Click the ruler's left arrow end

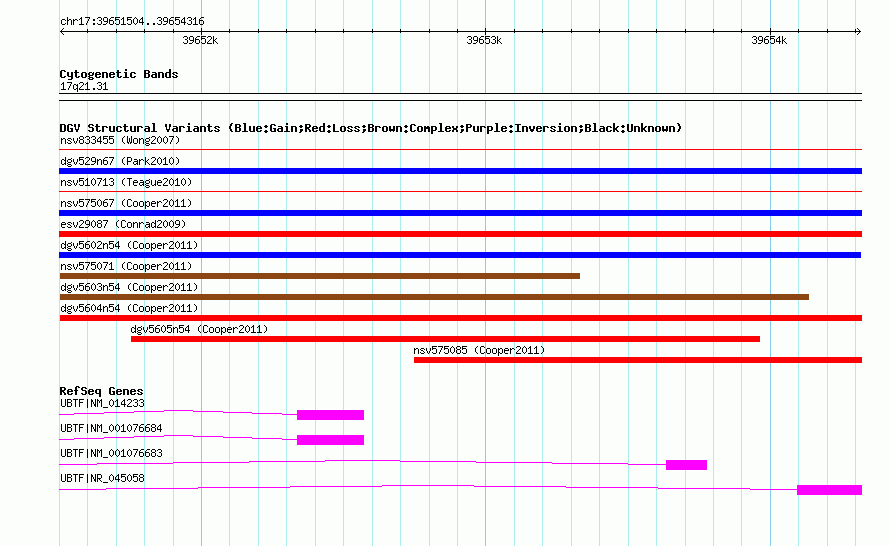(x=62, y=32)
